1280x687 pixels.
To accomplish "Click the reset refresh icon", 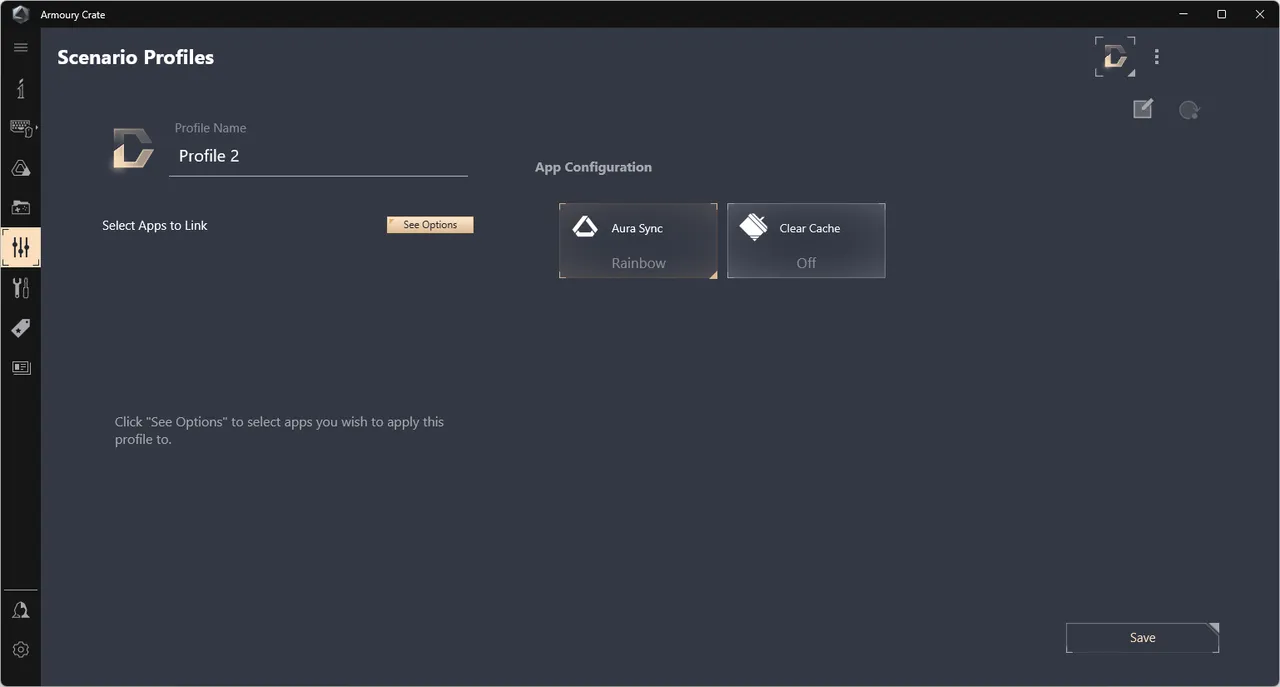I will point(1189,110).
